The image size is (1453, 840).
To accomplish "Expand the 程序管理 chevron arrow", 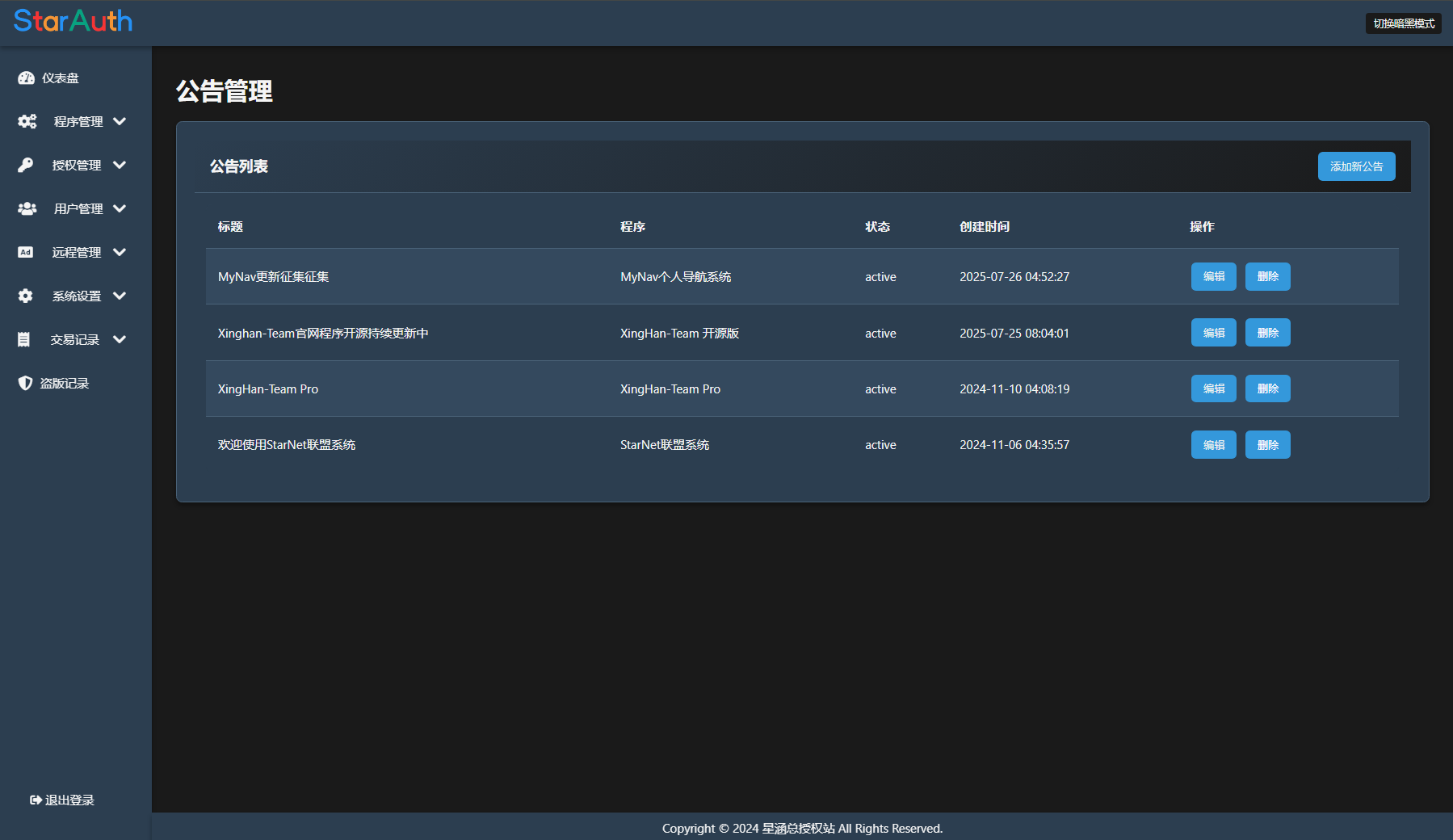I will tap(120, 122).
